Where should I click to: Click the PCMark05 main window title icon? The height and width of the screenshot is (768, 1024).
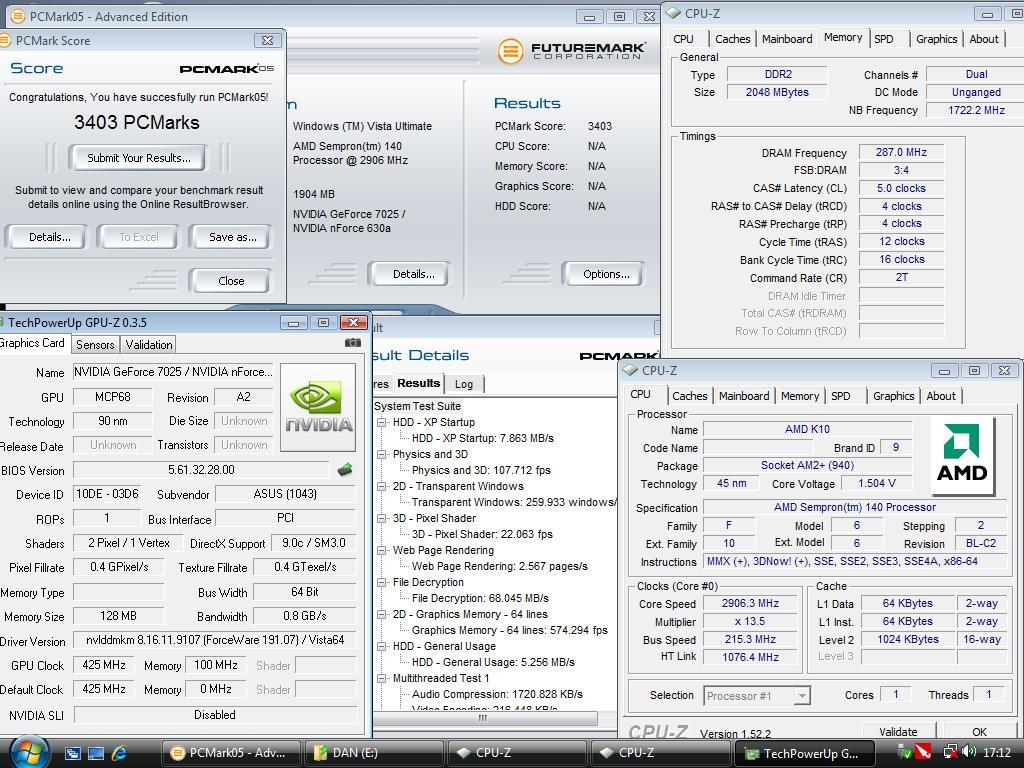18,16
